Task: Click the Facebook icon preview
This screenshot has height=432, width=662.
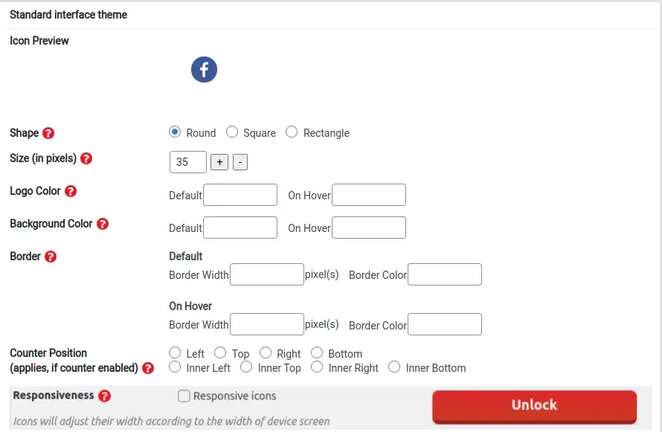Action: click(204, 69)
